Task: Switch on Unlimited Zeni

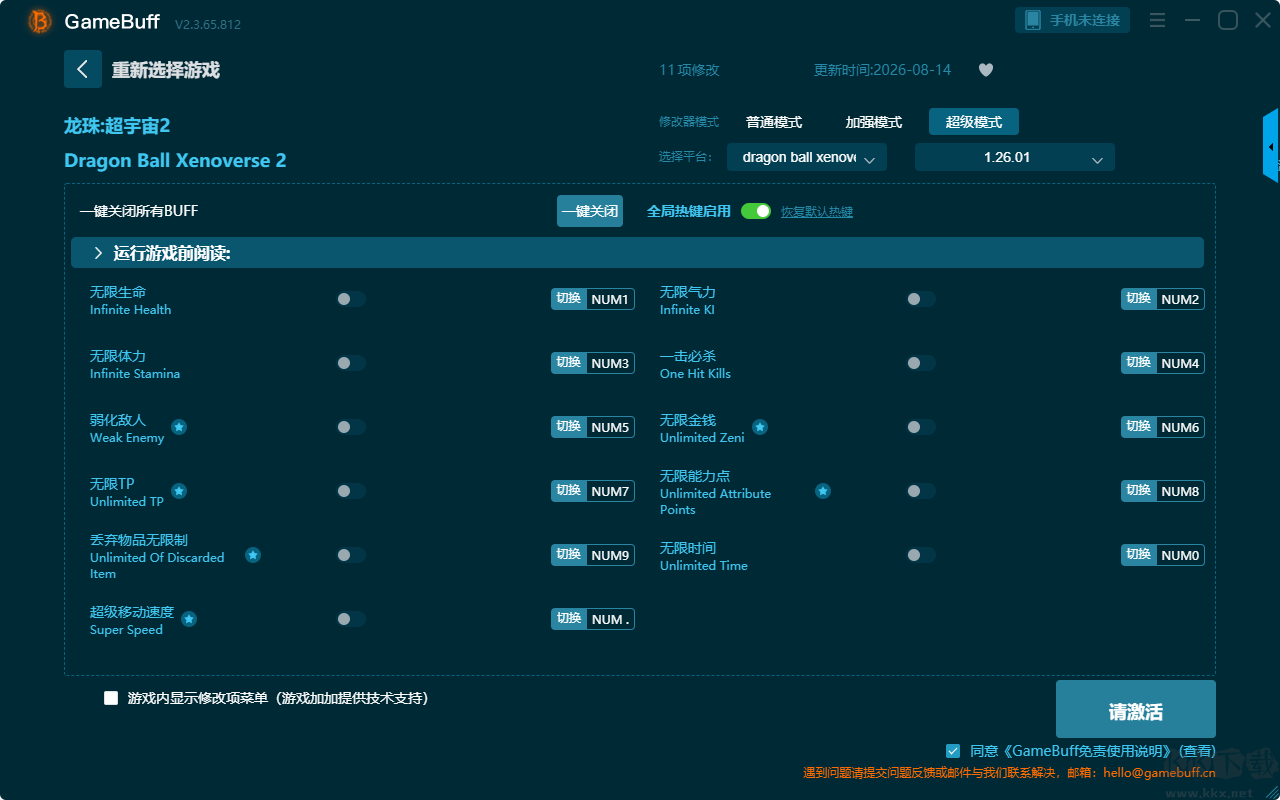Action: tap(921, 427)
